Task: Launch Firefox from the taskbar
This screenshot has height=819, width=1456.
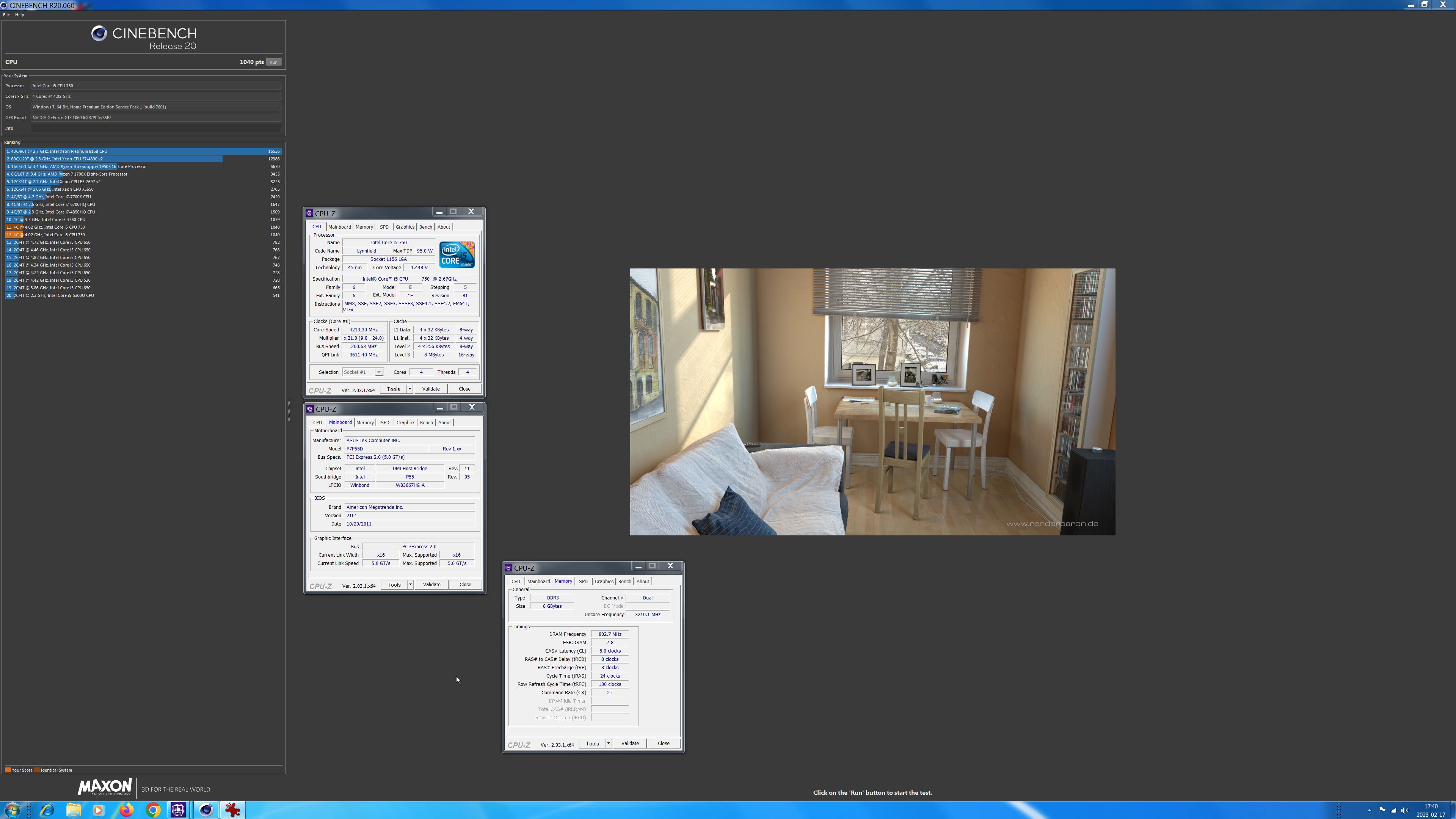Action: pyautogui.click(x=126, y=810)
